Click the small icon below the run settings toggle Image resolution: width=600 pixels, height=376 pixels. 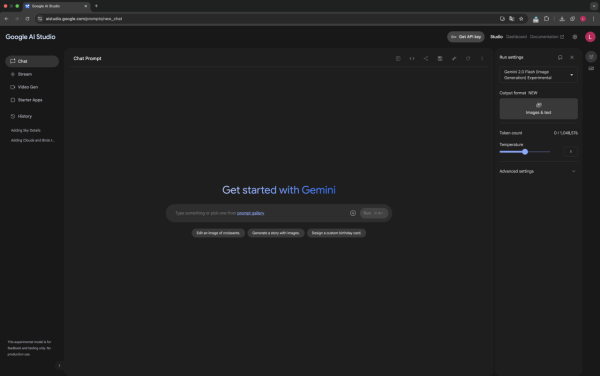click(591, 68)
